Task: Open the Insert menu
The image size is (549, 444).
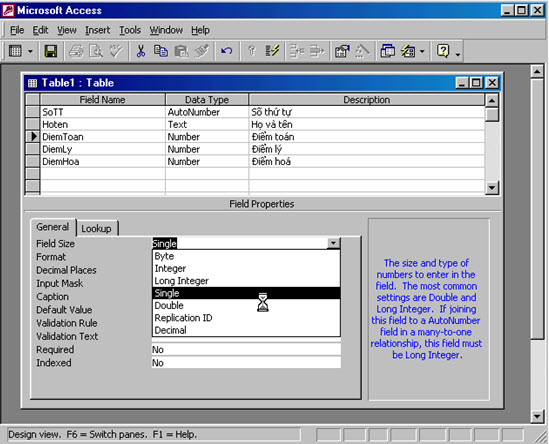Action: pos(97,30)
